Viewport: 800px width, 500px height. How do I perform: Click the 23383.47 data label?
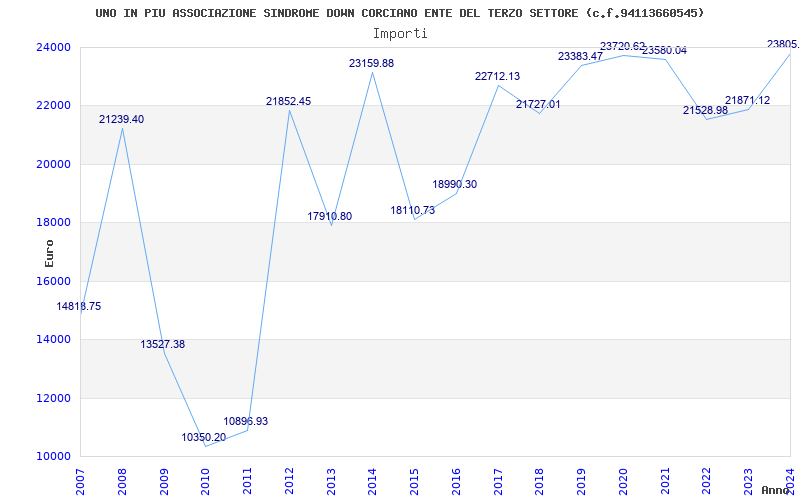[580, 57]
